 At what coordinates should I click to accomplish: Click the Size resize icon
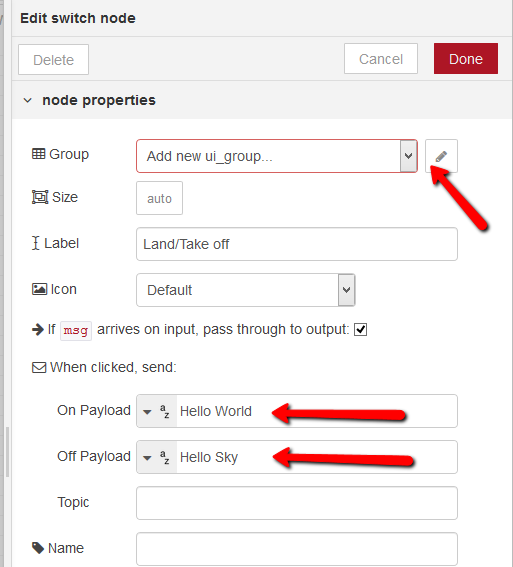click(40, 197)
